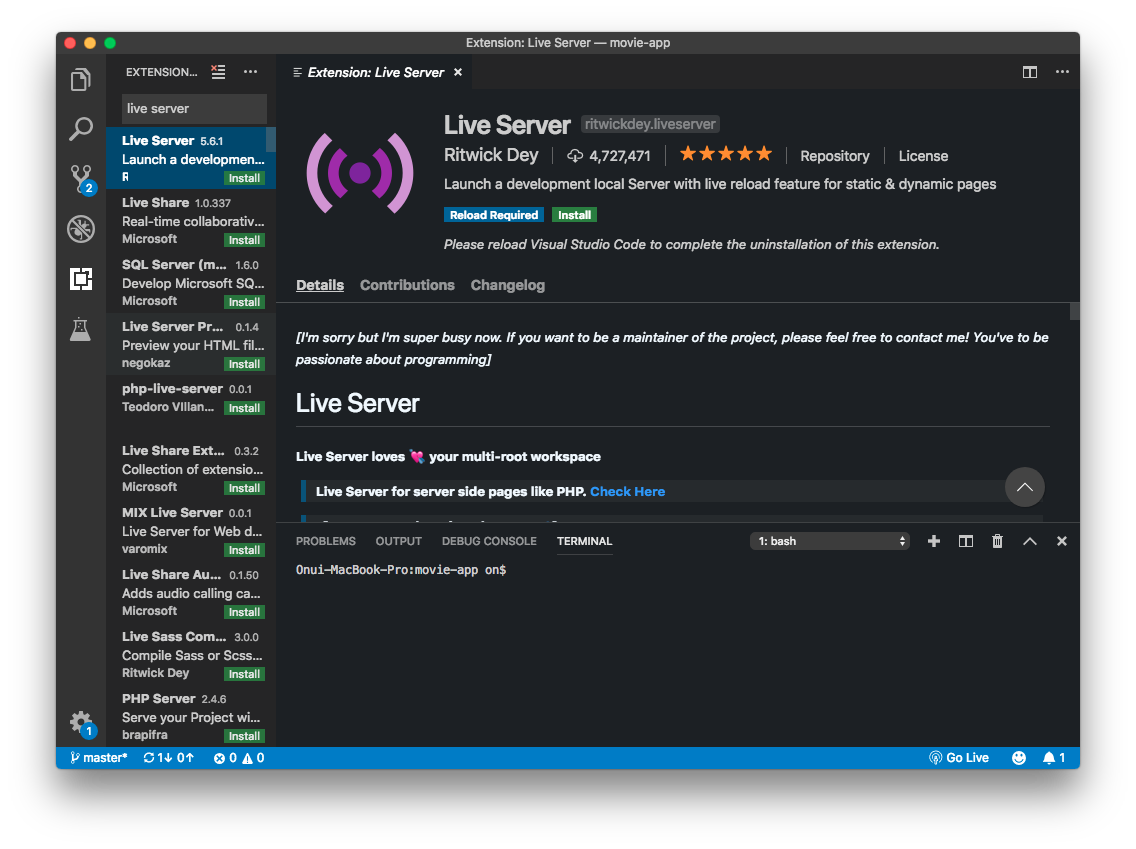
Task: Click the Ritwick Dey publisher name
Action: tap(491, 155)
